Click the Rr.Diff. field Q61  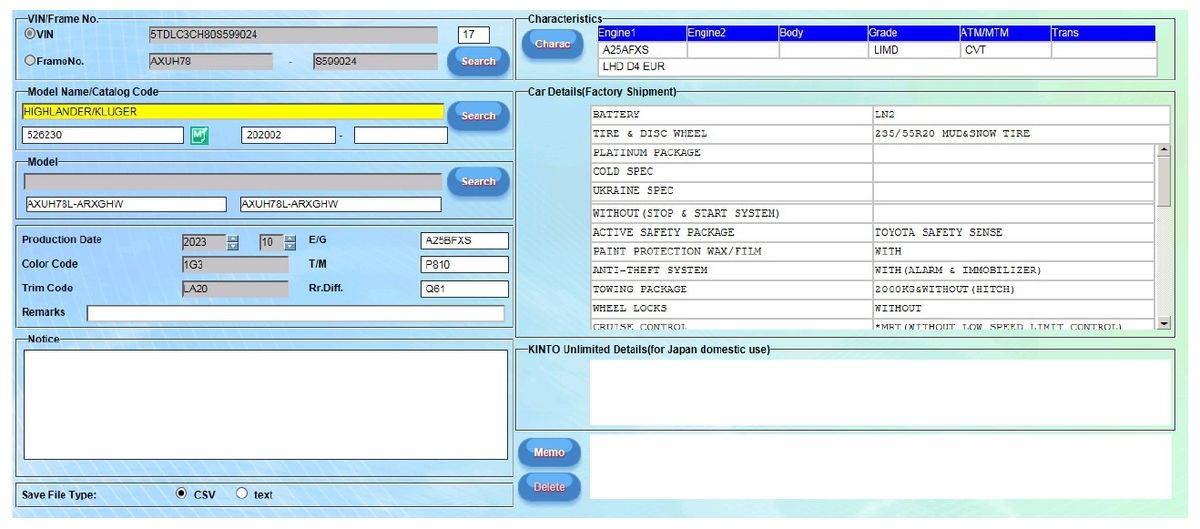tap(465, 289)
